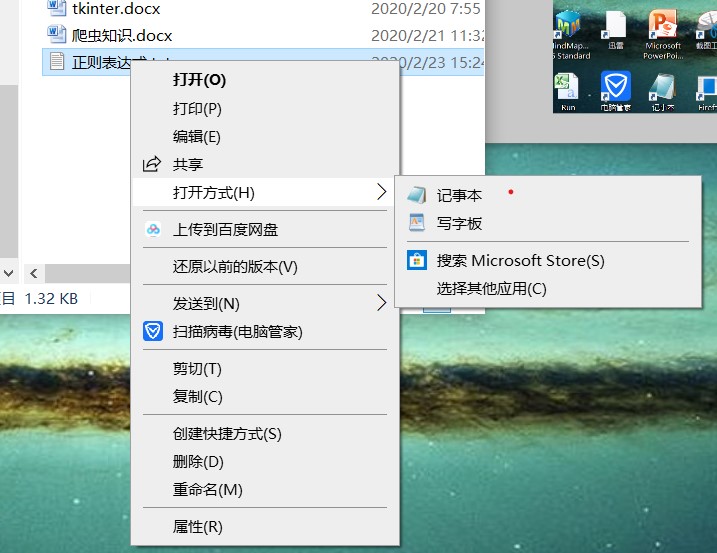Open the MindMapper desktop shortcut
This screenshot has width=717, height=553.
[x=569, y=30]
